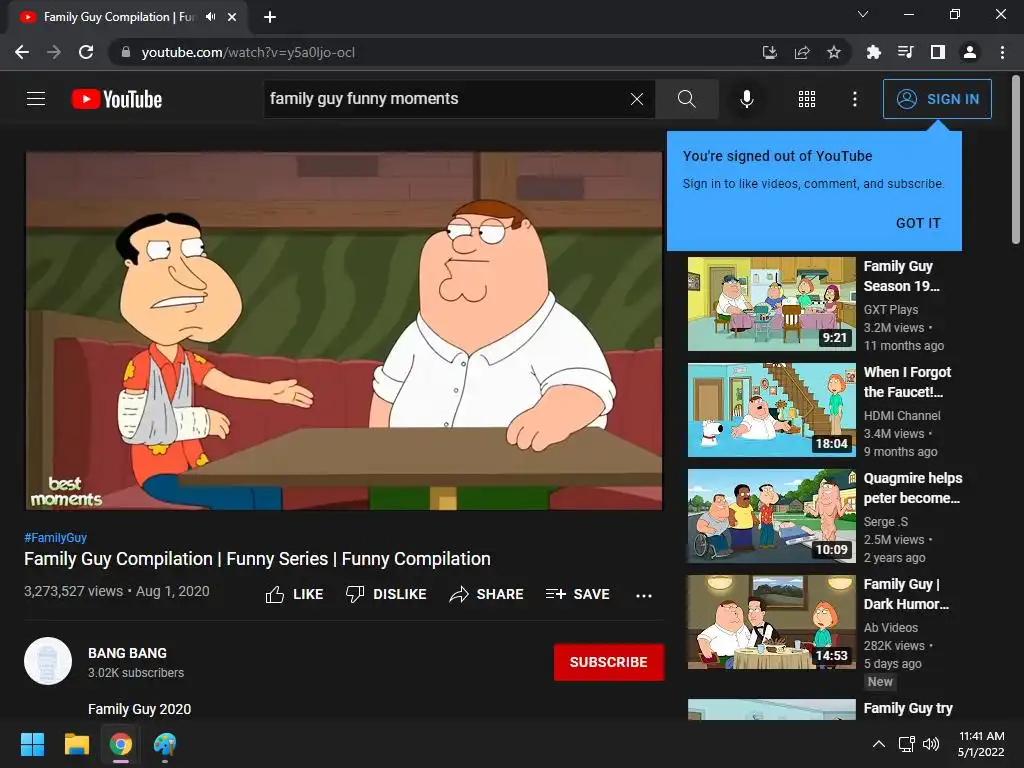
Task: Open a new browser tab
Action: (x=270, y=17)
